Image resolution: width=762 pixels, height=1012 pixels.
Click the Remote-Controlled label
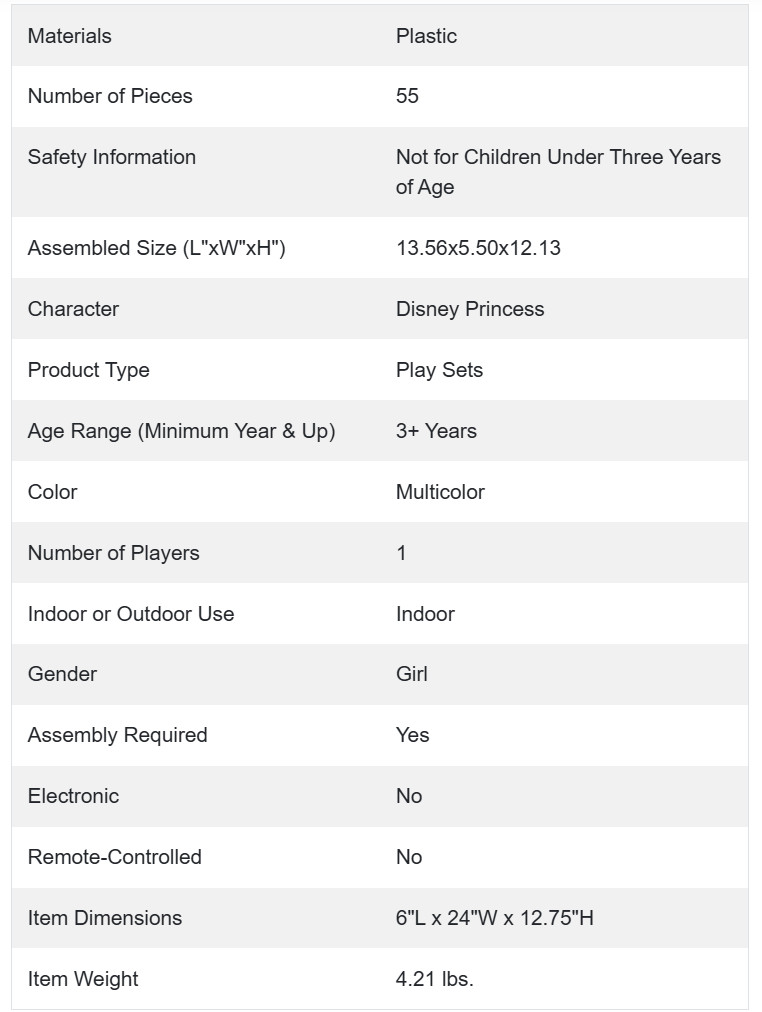click(114, 857)
